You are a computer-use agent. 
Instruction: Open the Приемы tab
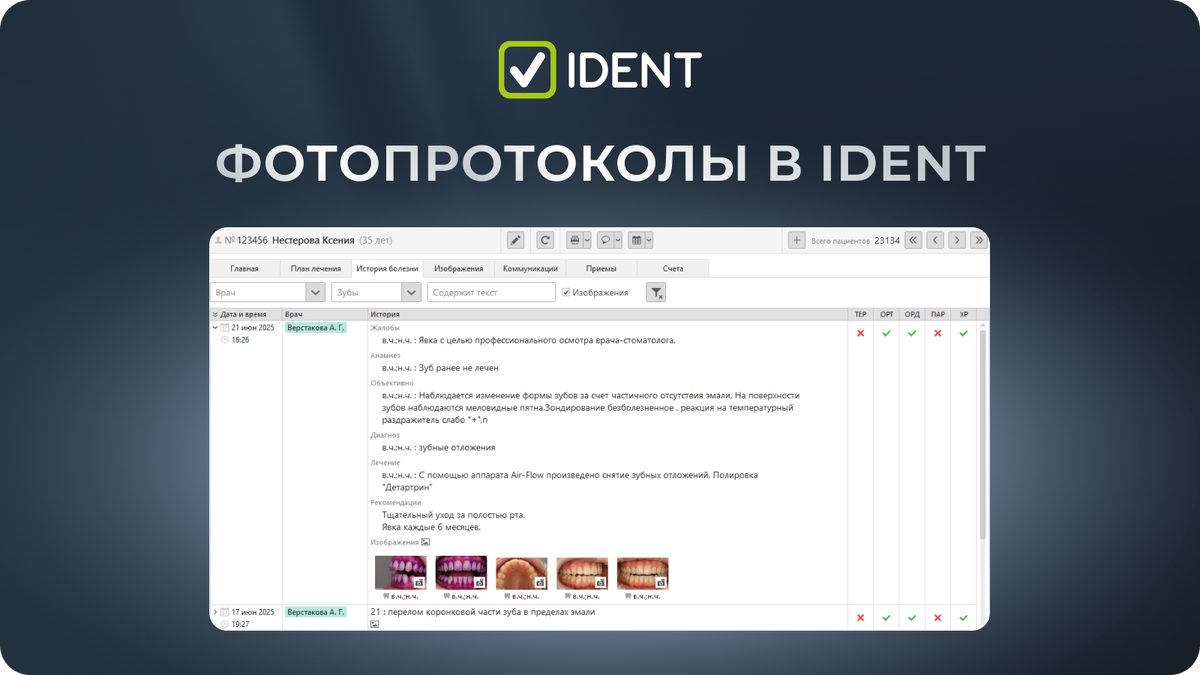coord(601,268)
